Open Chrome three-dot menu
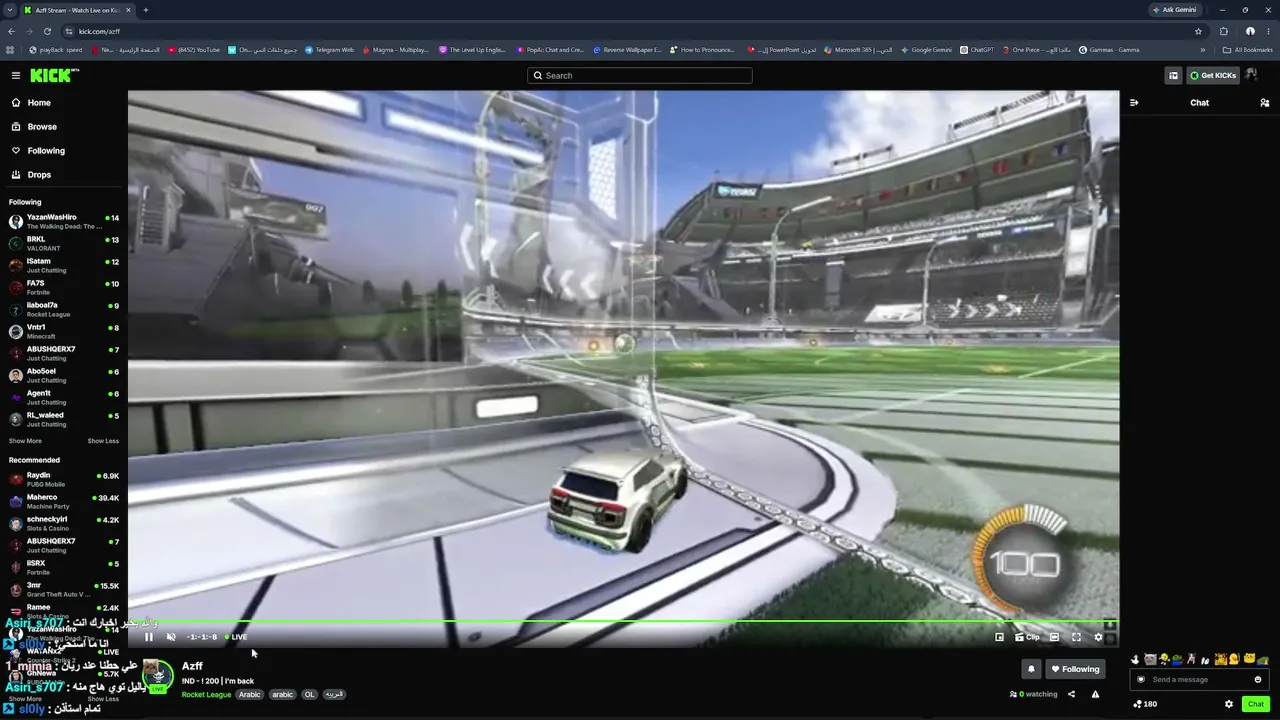 click(1268, 31)
